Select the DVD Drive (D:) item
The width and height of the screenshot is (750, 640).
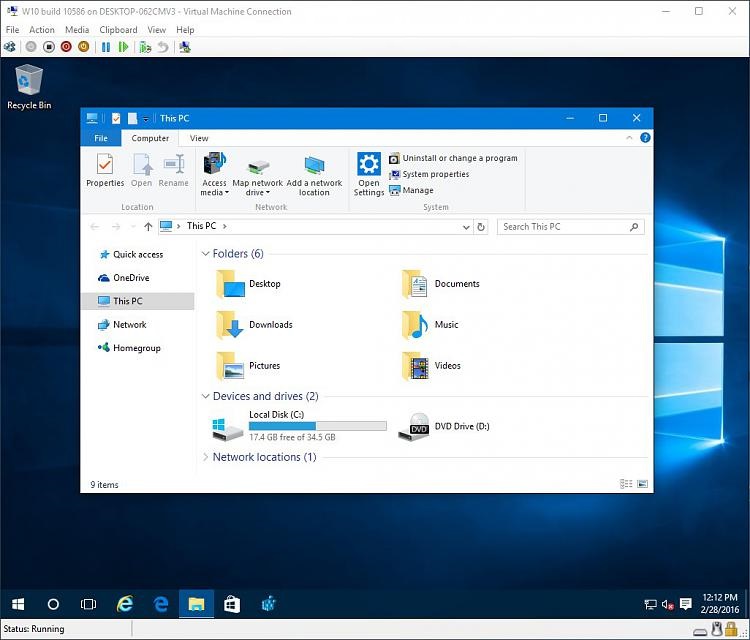[444, 426]
